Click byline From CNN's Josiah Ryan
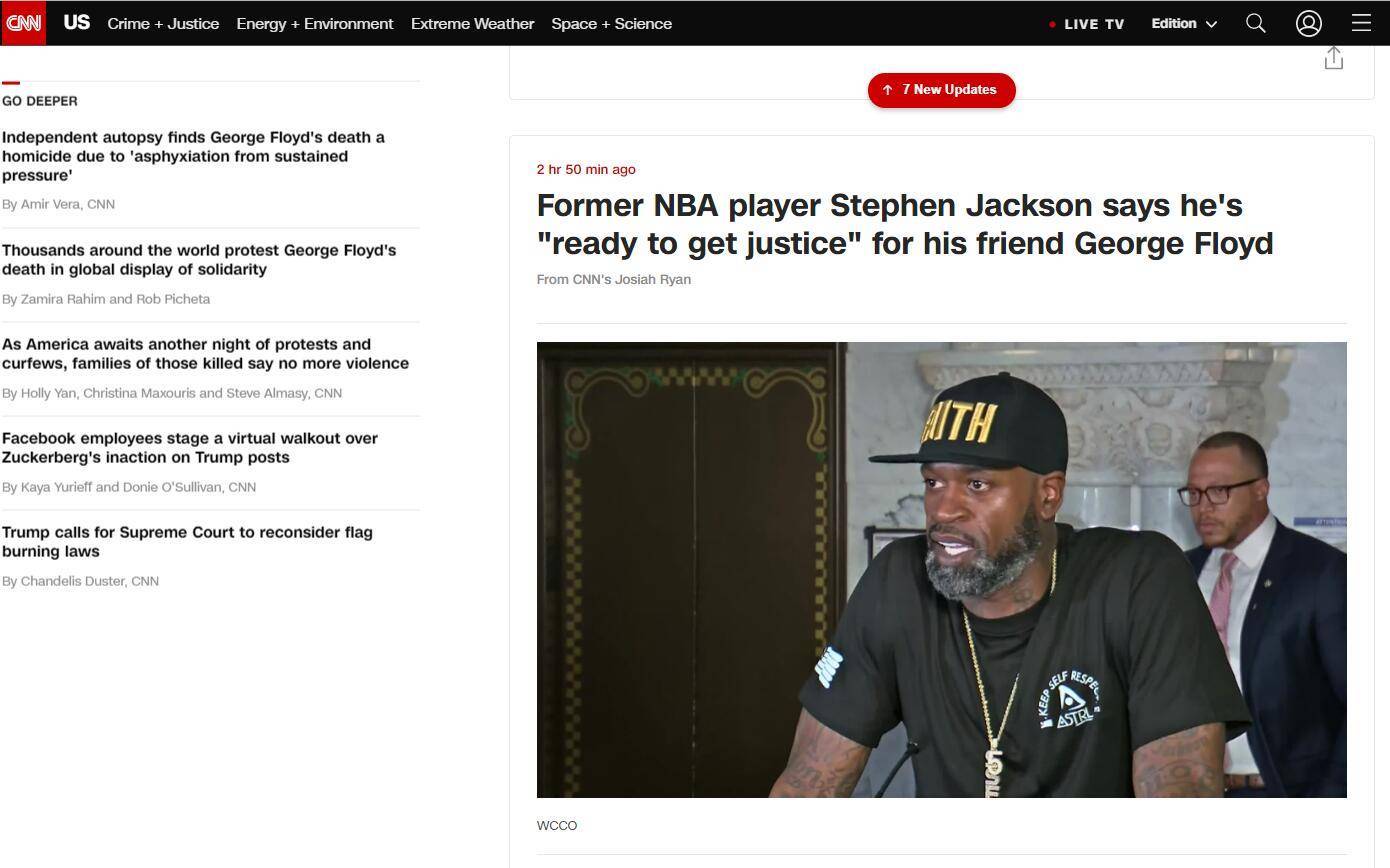The height and width of the screenshot is (868, 1390). click(614, 279)
